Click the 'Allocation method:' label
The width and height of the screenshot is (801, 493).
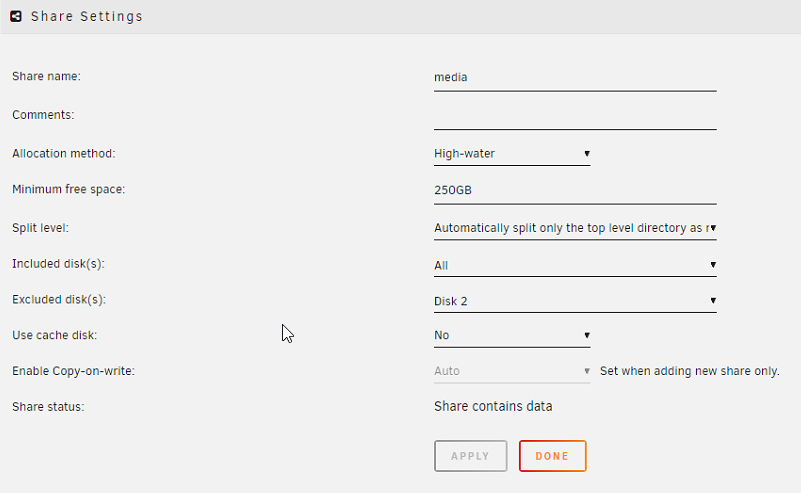coord(64,154)
